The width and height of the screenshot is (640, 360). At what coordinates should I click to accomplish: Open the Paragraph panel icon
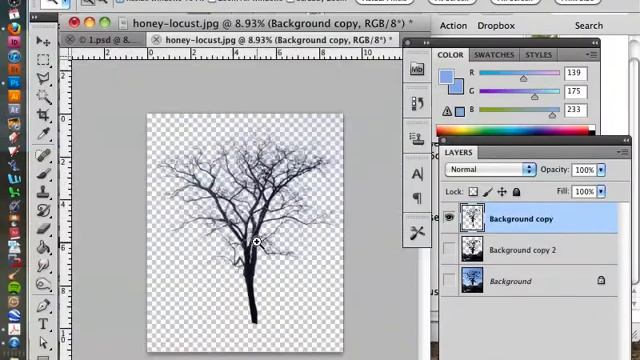point(417,198)
